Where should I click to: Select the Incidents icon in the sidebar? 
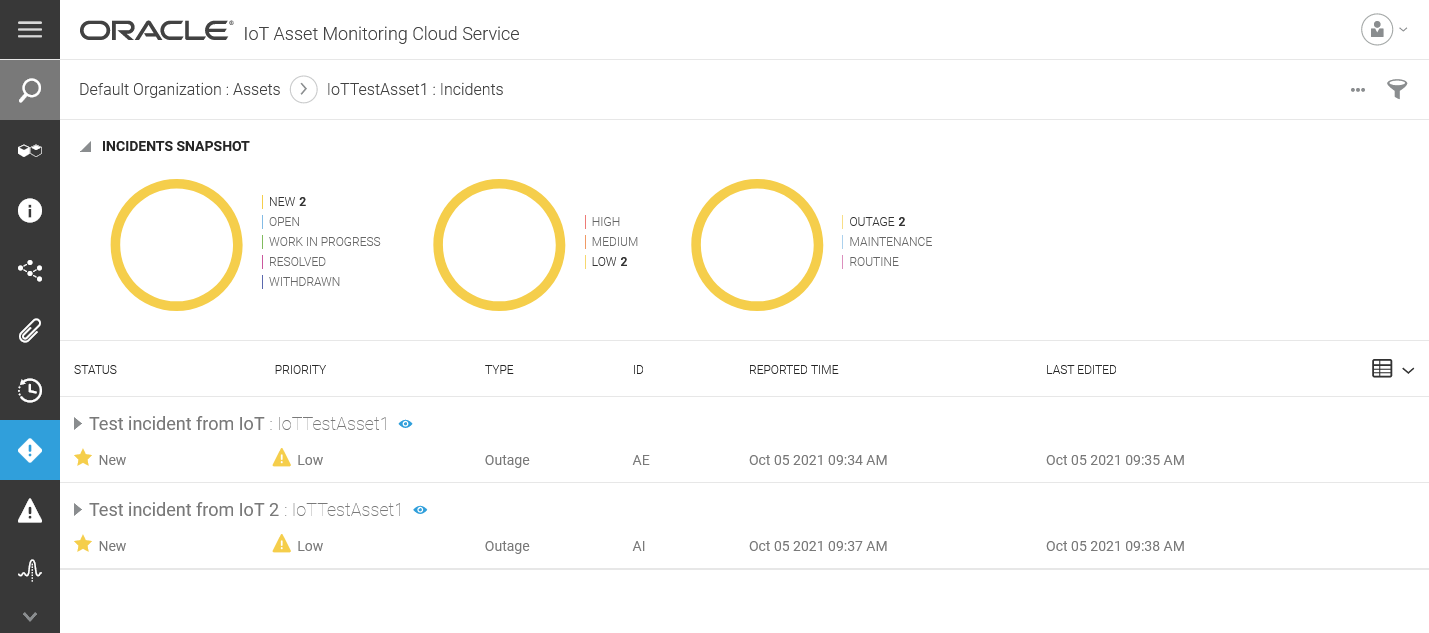click(x=30, y=450)
